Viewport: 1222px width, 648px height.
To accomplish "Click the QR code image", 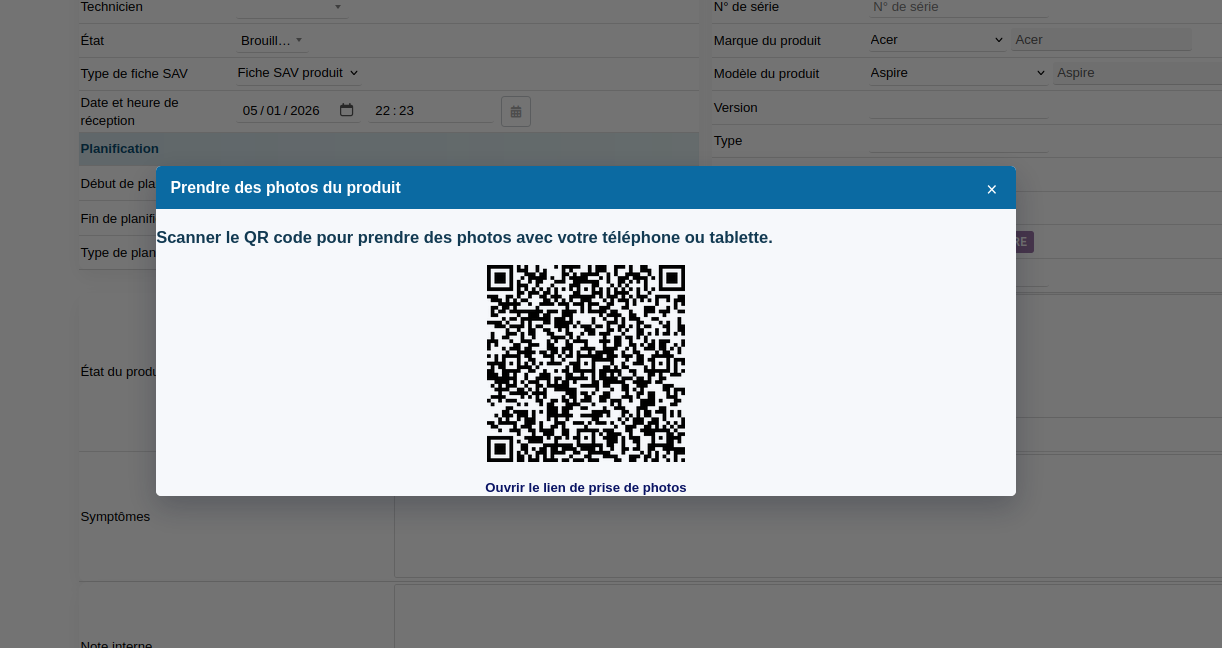I will click(586, 363).
